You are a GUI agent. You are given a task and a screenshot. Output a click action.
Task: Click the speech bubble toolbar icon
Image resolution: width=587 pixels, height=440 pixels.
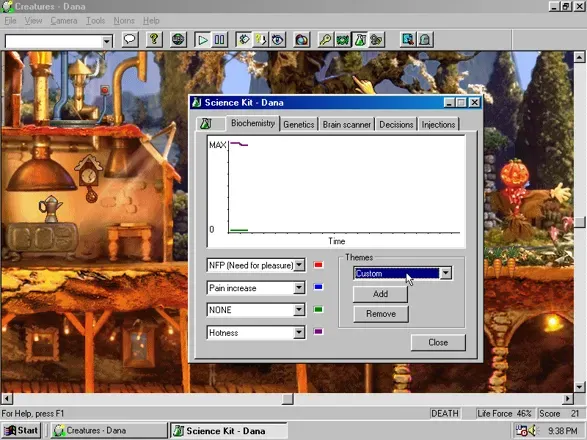coord(130,39)
